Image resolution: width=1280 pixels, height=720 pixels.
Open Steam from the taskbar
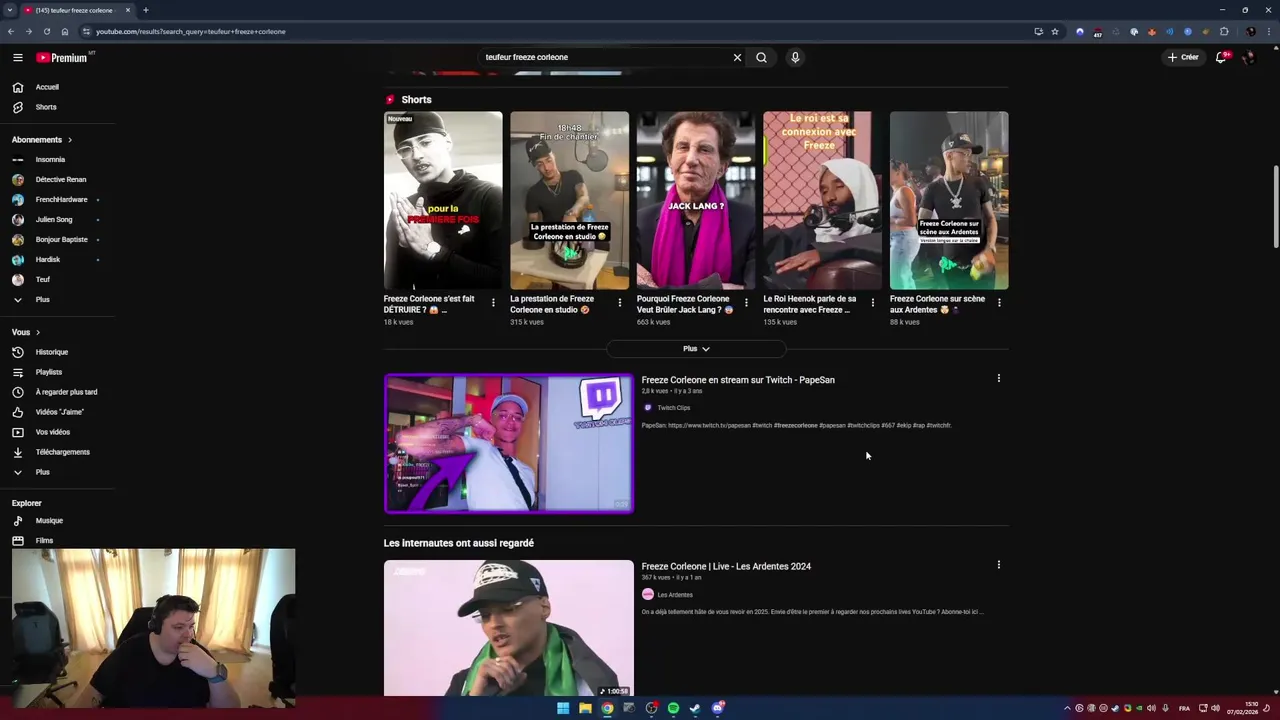(695, 708)
